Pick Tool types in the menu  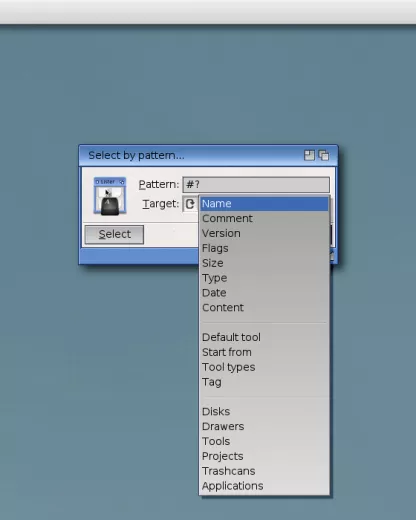pos(264,367)
